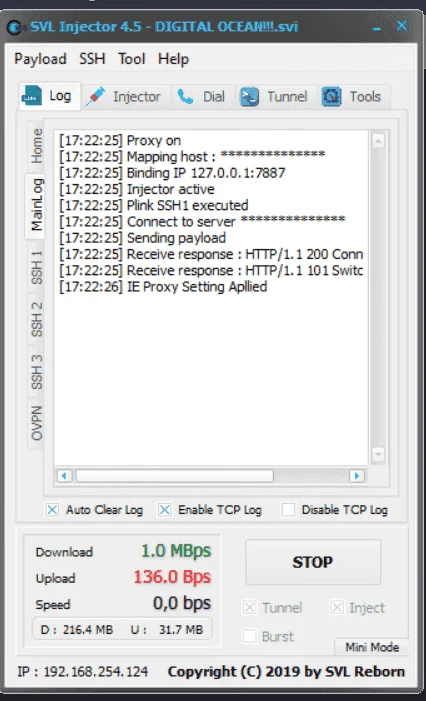Click the 'Binding IP 127.0.0.1:7887' log line
Viewport: 426px width, 701px height.
(172, 173)
